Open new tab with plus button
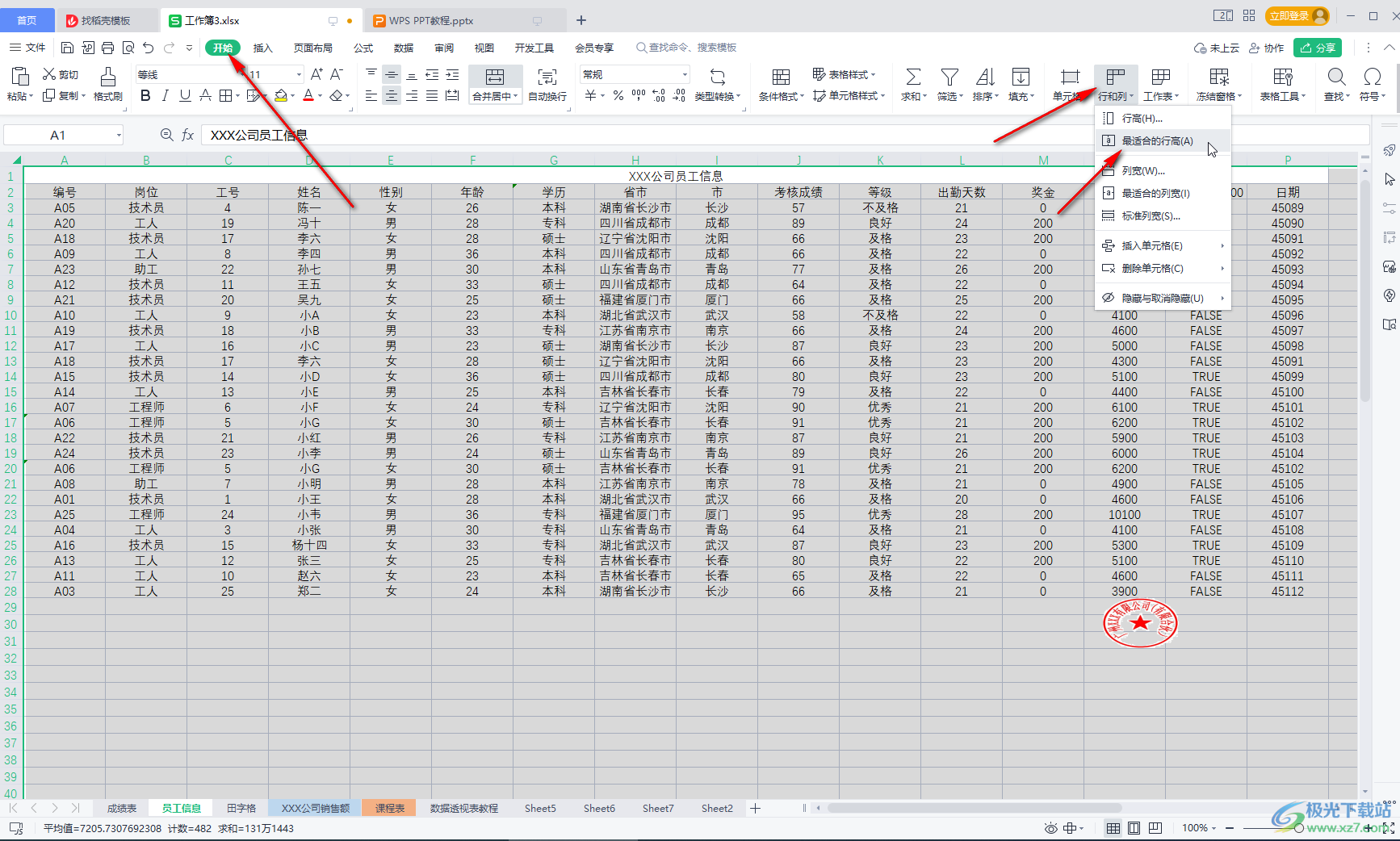The height and width of the screenshot is (841, 1400). 581,20
